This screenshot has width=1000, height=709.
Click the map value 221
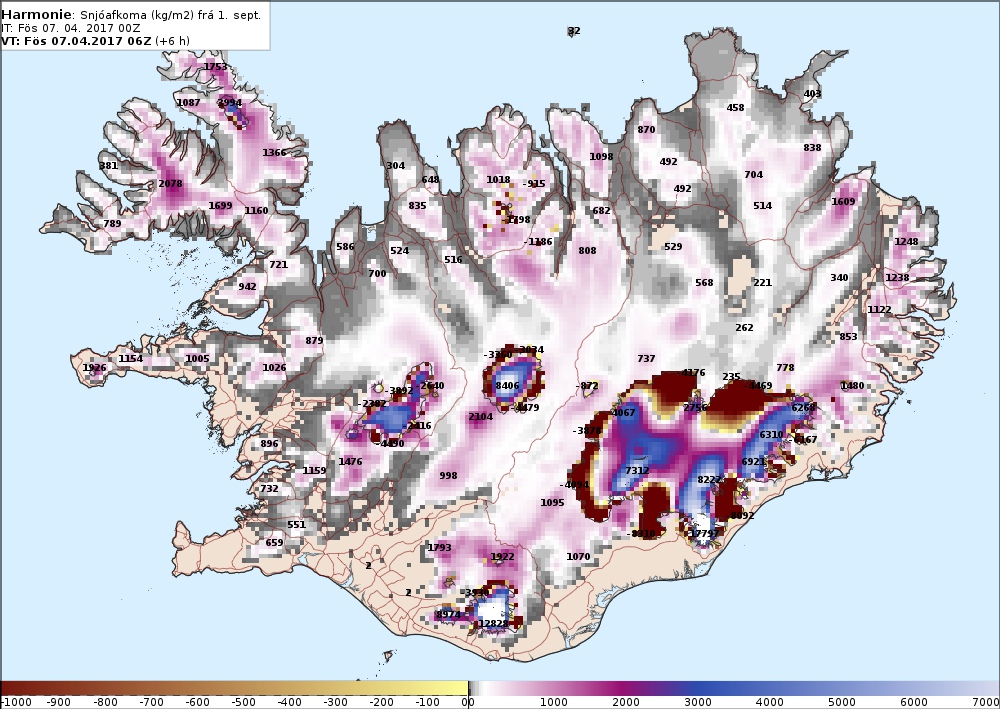click(763, 283)
